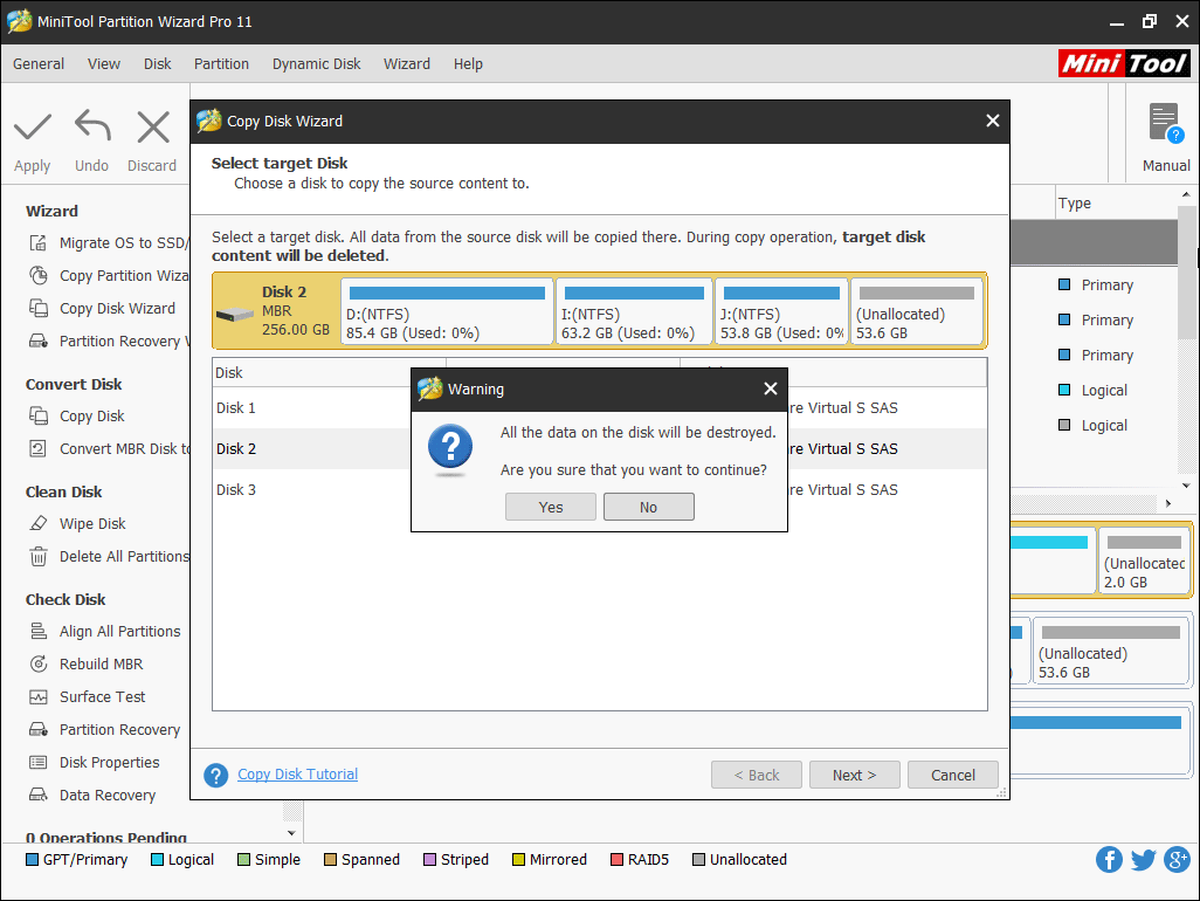Open the Copy Disk Tutorial link
1200x901 pixels.
(297, 774)
